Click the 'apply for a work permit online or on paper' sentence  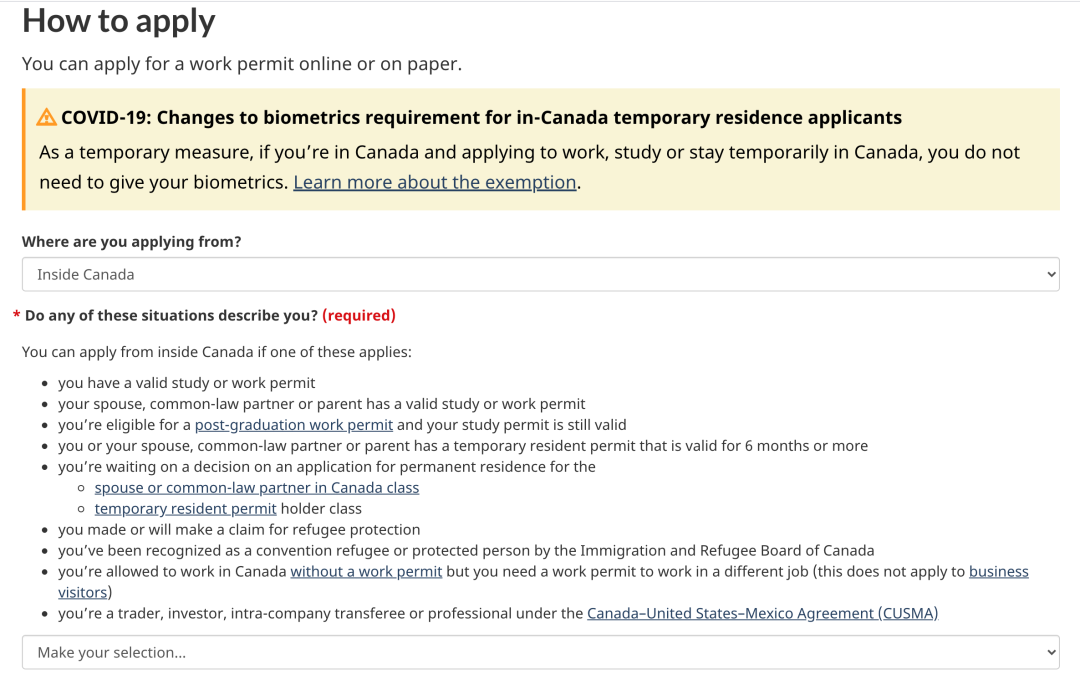click(242, 64)
